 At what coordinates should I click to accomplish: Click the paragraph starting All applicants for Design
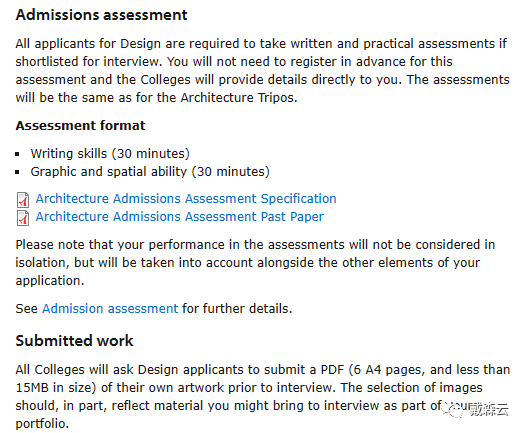(262, 71)
